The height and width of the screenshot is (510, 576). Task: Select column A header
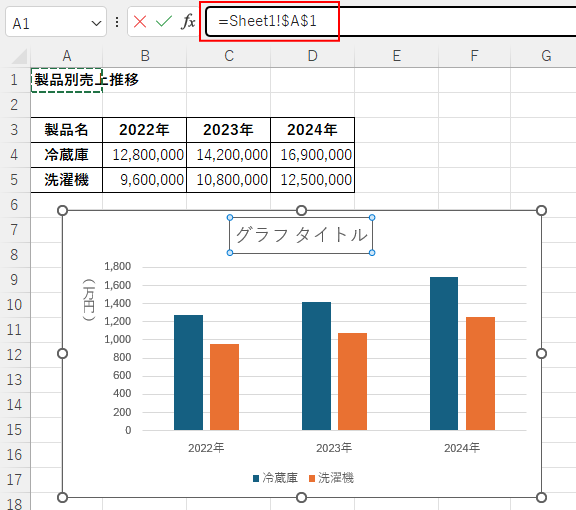click(x=66, y=56)
